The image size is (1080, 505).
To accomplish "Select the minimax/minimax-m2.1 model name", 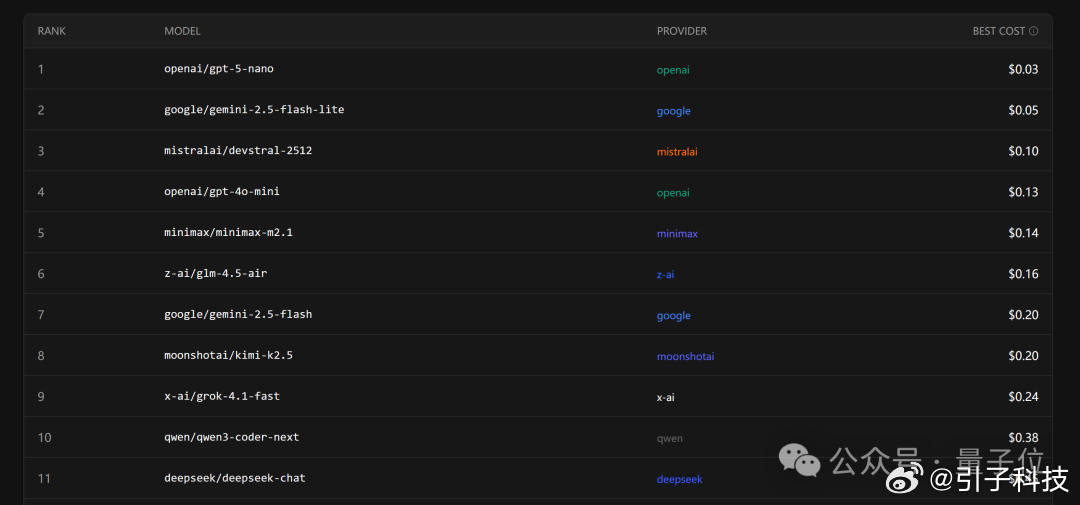I will tap(229, 232).
